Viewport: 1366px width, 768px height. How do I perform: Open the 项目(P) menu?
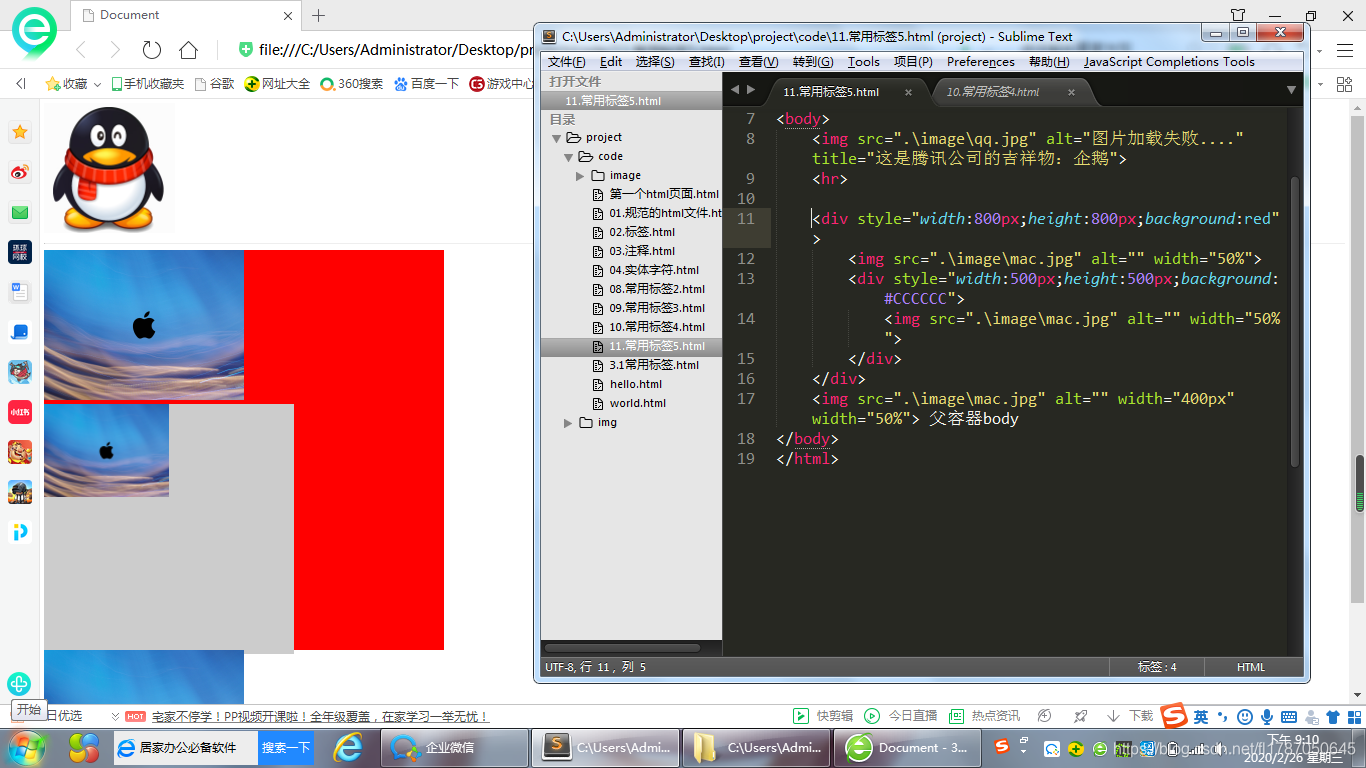coord(913,61)
